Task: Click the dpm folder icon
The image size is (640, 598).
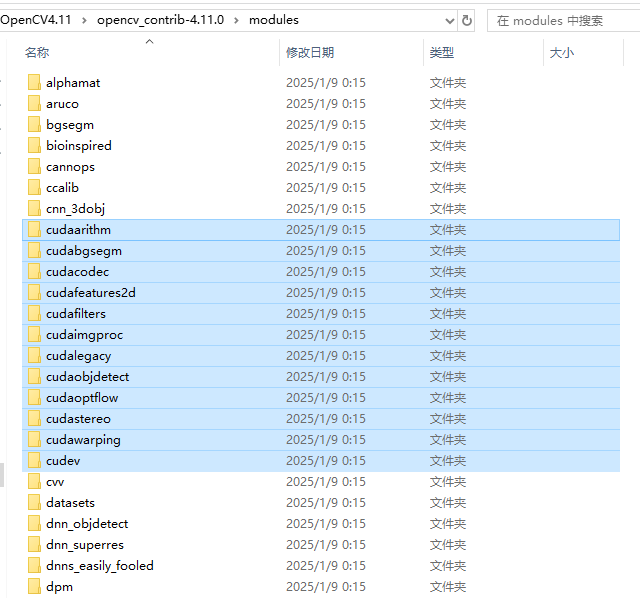Action: [34, 587]
